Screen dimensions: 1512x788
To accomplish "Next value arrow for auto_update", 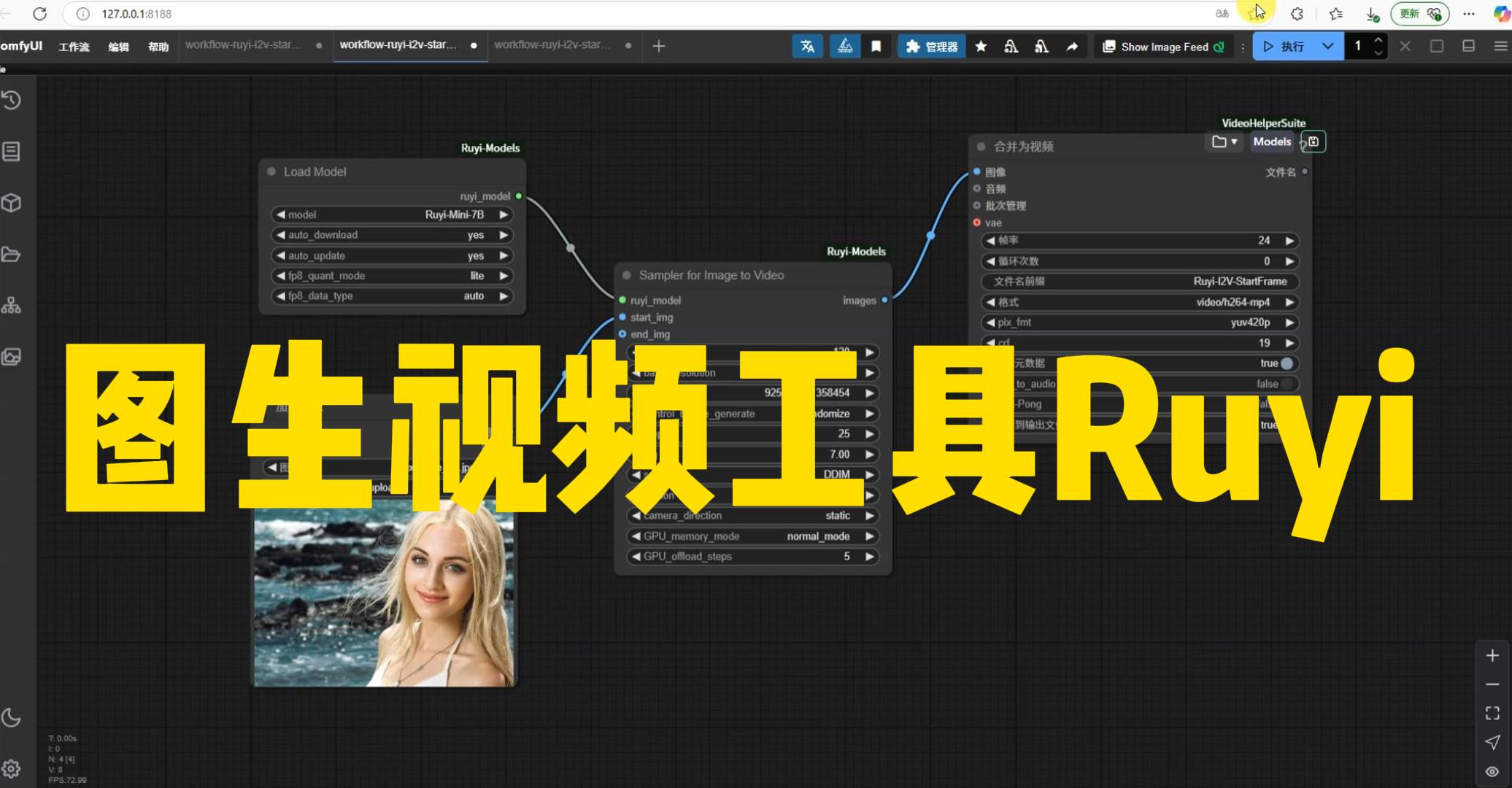I will coord(504,255).
